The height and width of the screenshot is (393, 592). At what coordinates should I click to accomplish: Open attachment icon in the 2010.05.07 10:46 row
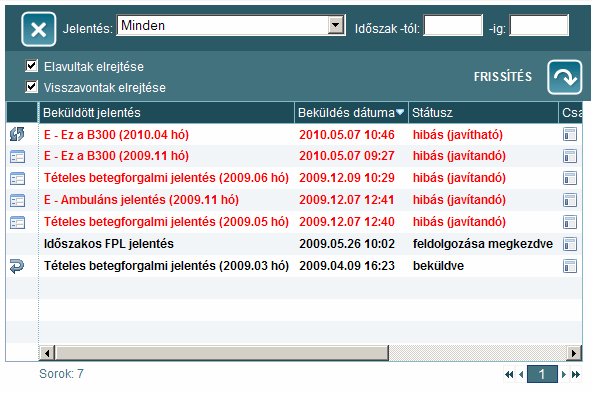(x=570, y=134)
